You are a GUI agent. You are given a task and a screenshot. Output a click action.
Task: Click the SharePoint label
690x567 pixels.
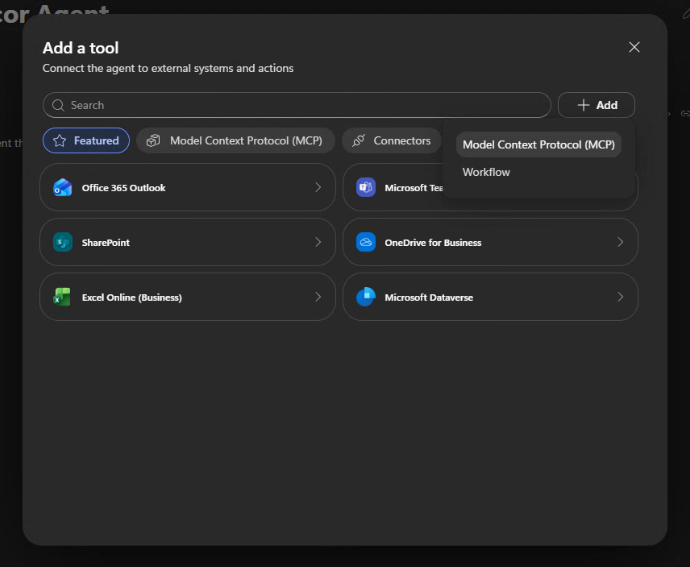pos(106,243)
